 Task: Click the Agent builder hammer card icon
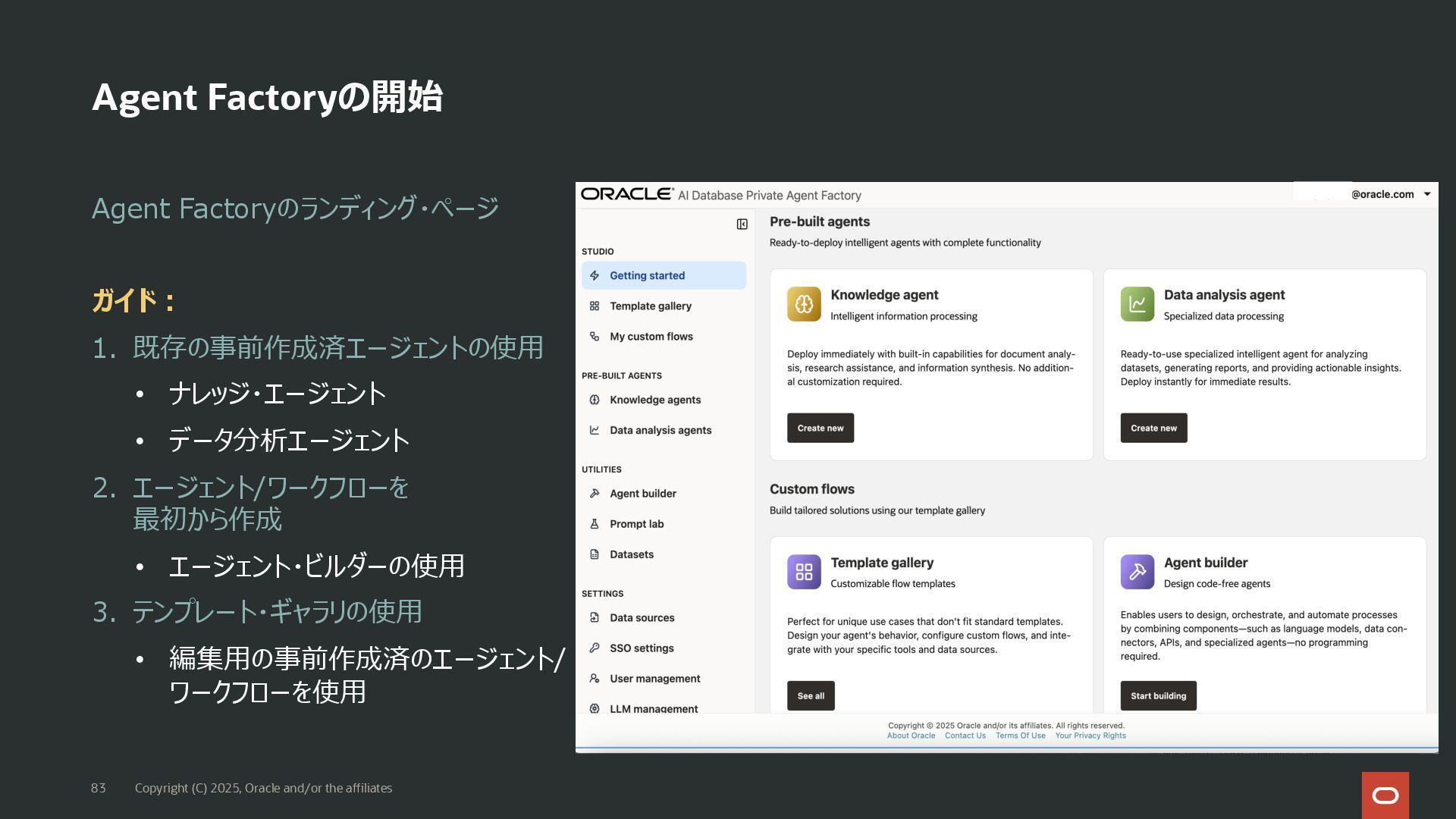[x=1137, y=572]
